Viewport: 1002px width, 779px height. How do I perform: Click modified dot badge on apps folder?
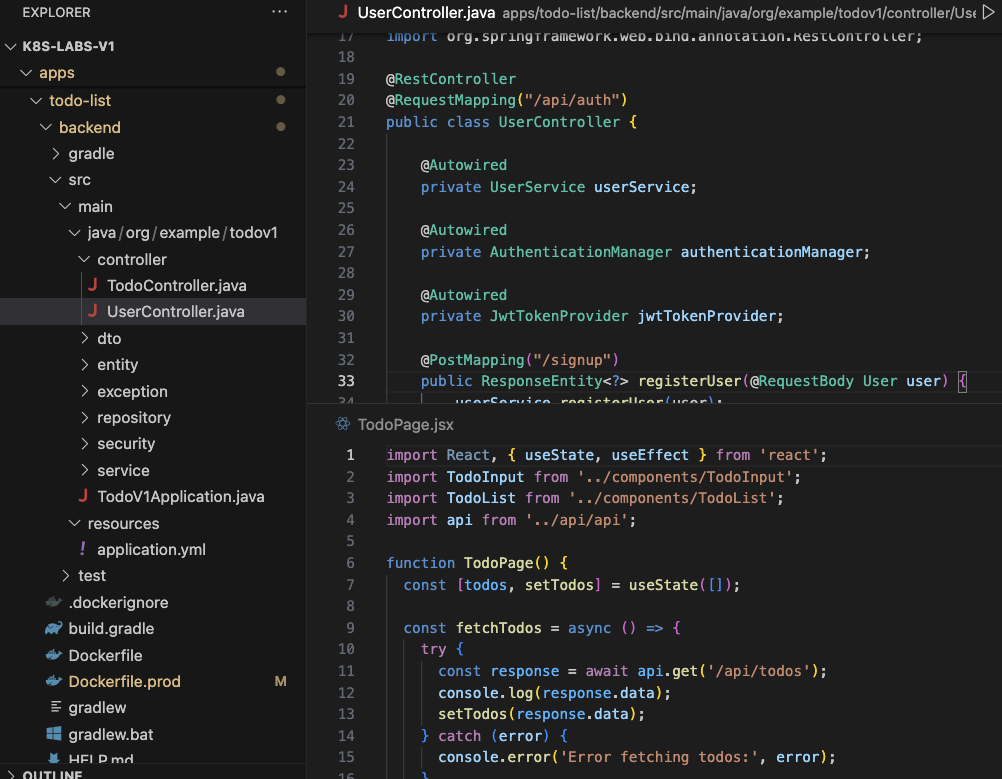(281, 72)
